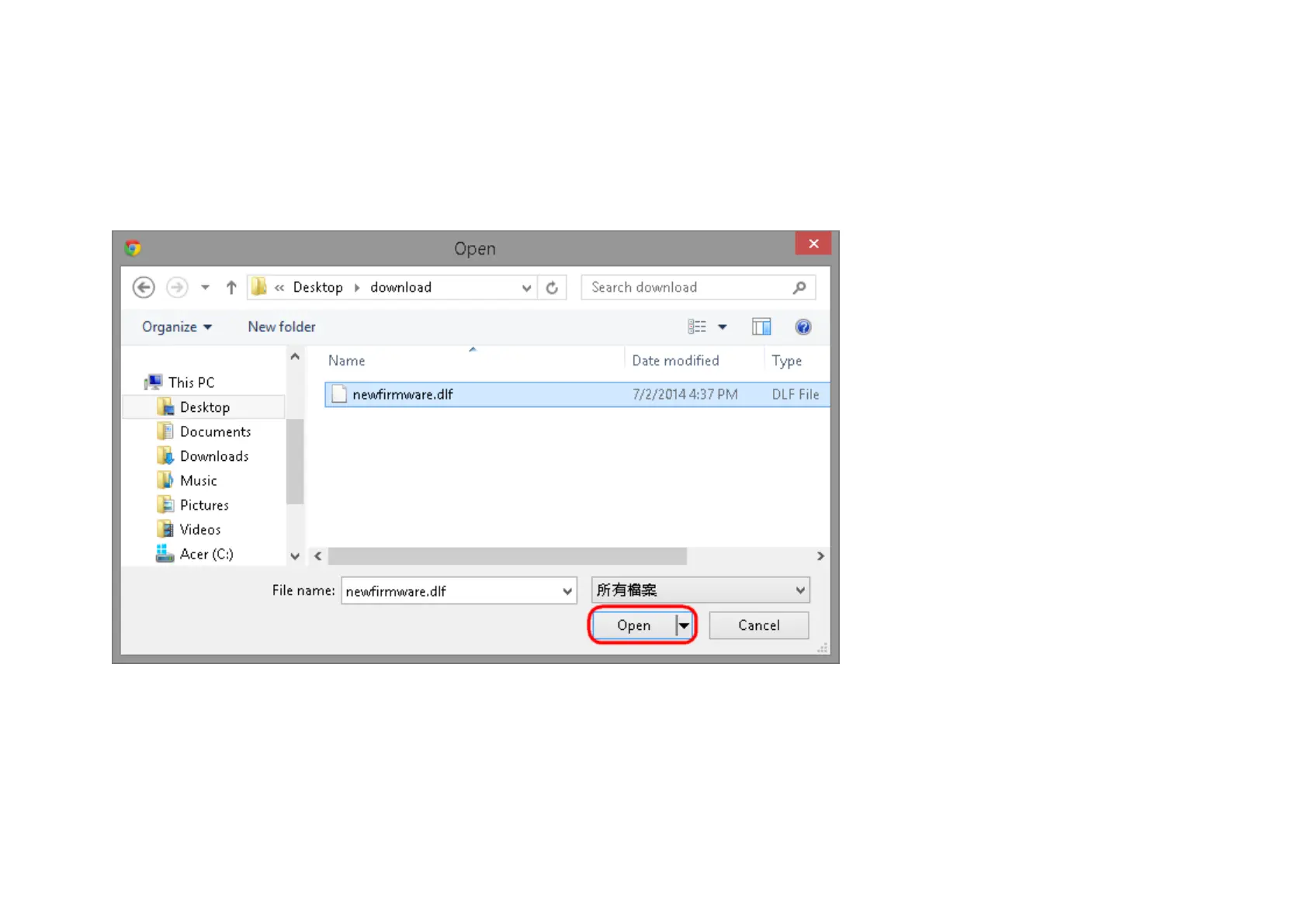Sort files by Type column
Image resolution: width=1307 pixels, height=924 pixels.
tap(787, 361)
